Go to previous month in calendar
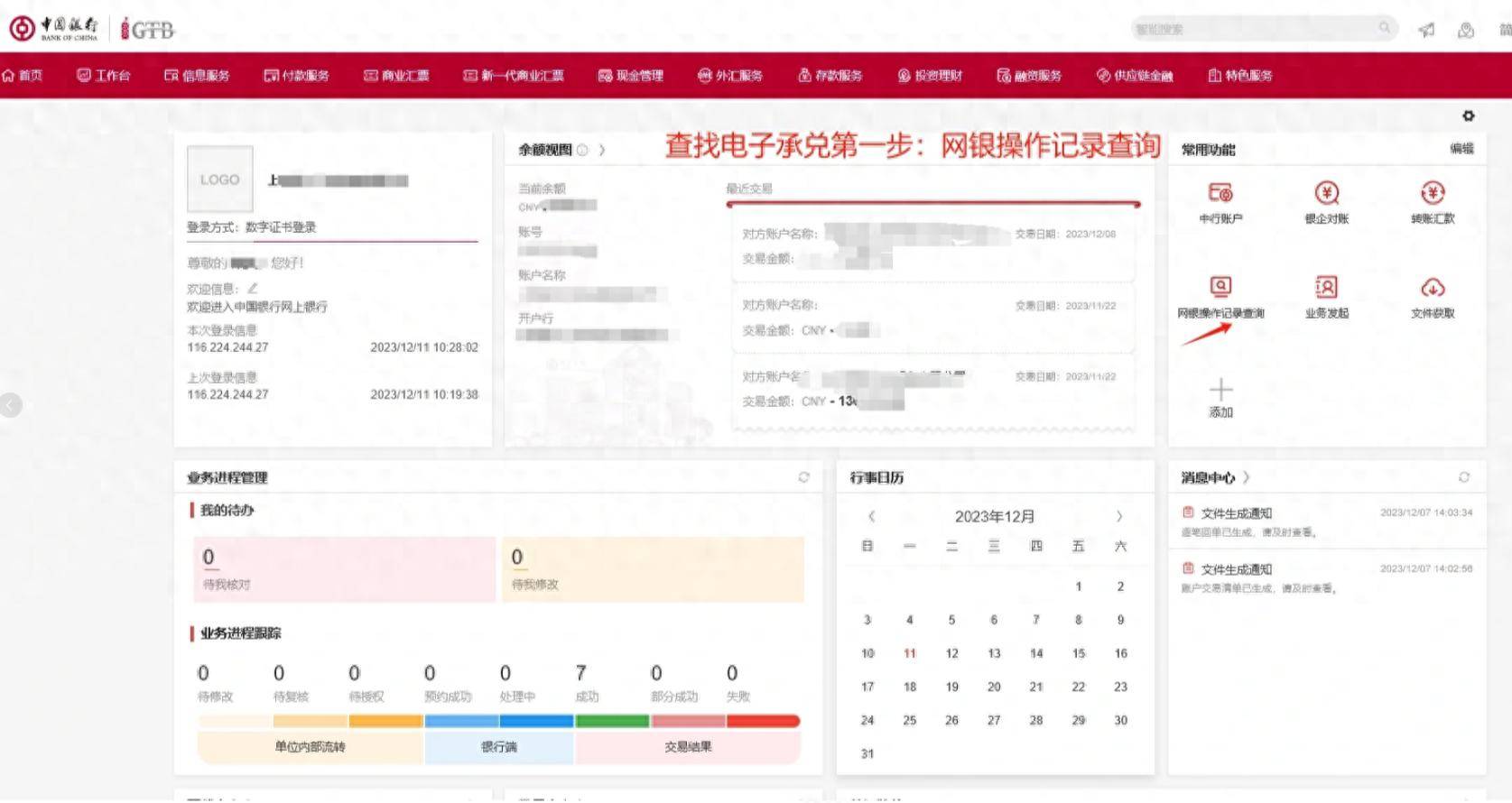The width and height of the screenshot is (1512, 803). coord(871,517)
